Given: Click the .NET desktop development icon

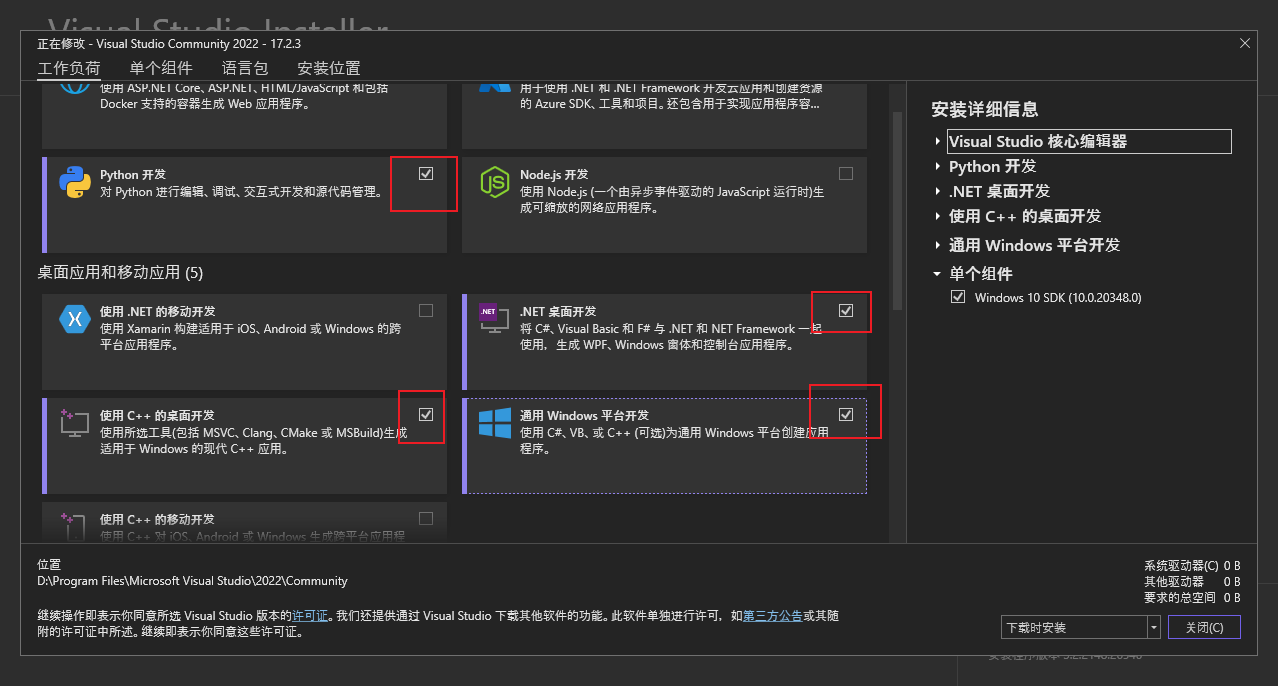Looking at the screenshot, I should [x=494, y=319].
